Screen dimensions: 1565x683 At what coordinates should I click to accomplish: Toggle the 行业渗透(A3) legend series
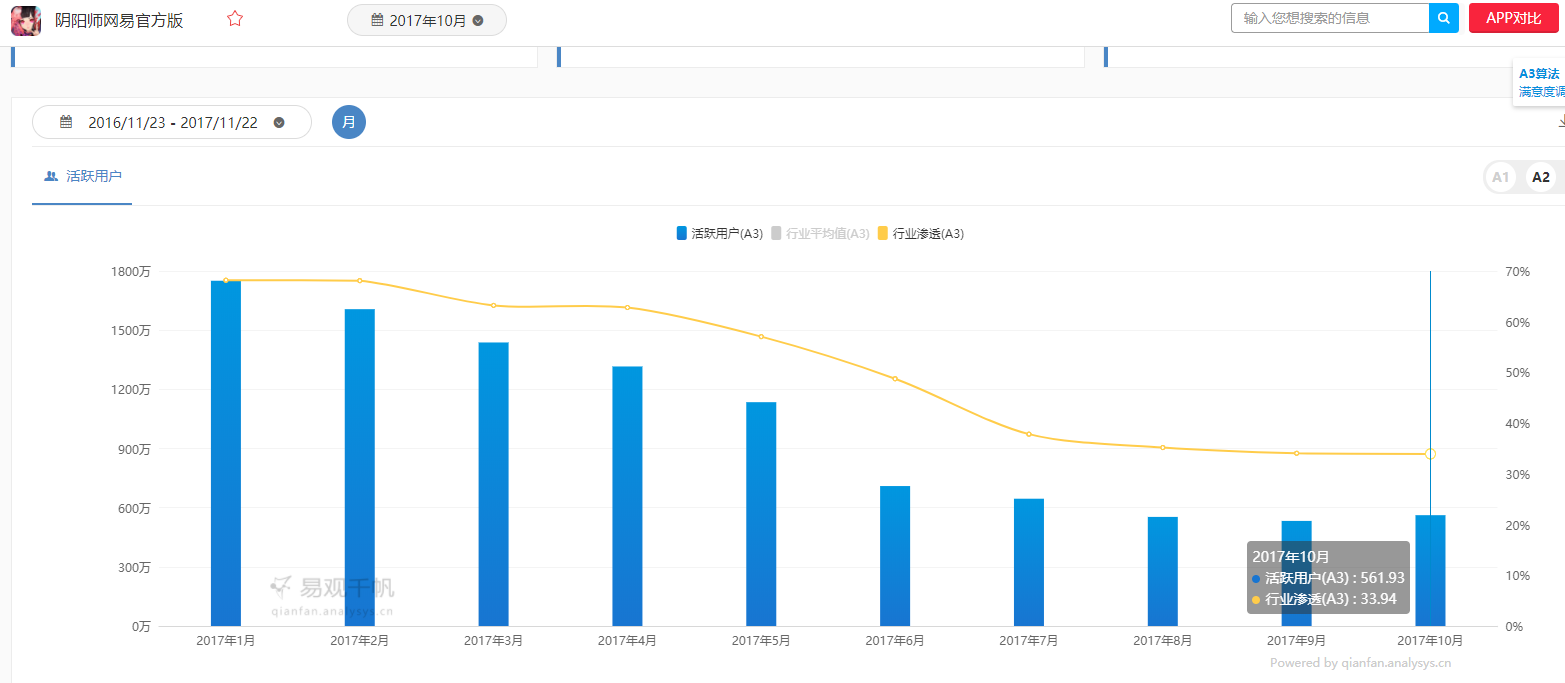click(x=921, y=233)
